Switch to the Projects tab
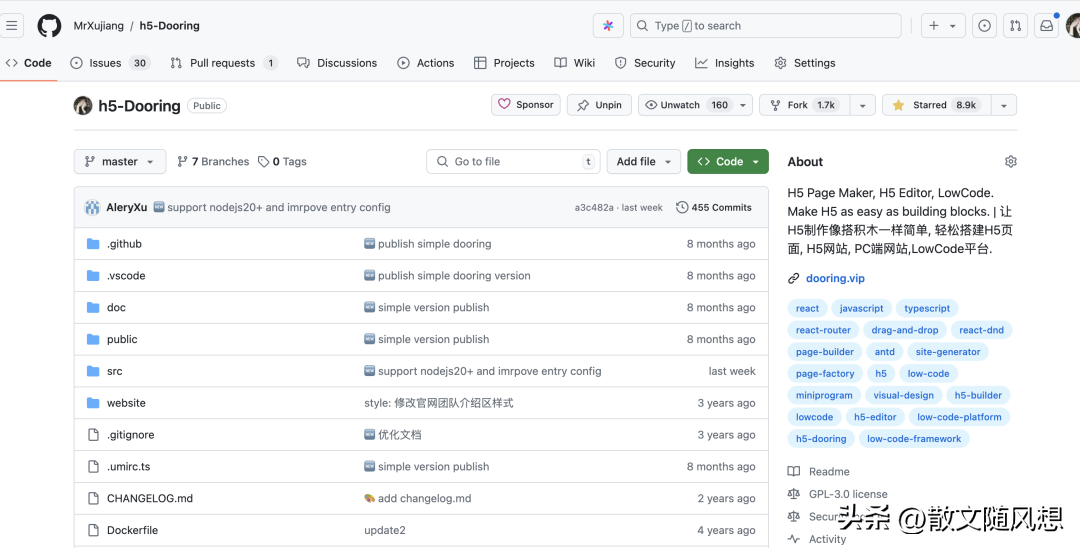Screen dimensions: 1080x548 [504, 63]
